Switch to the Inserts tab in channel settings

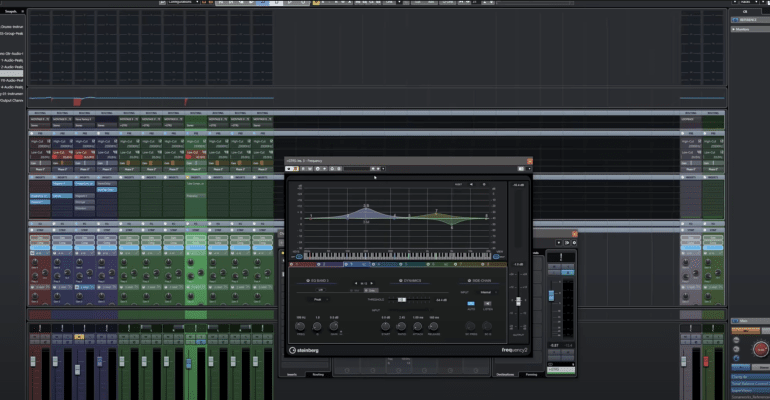(292, 374)
